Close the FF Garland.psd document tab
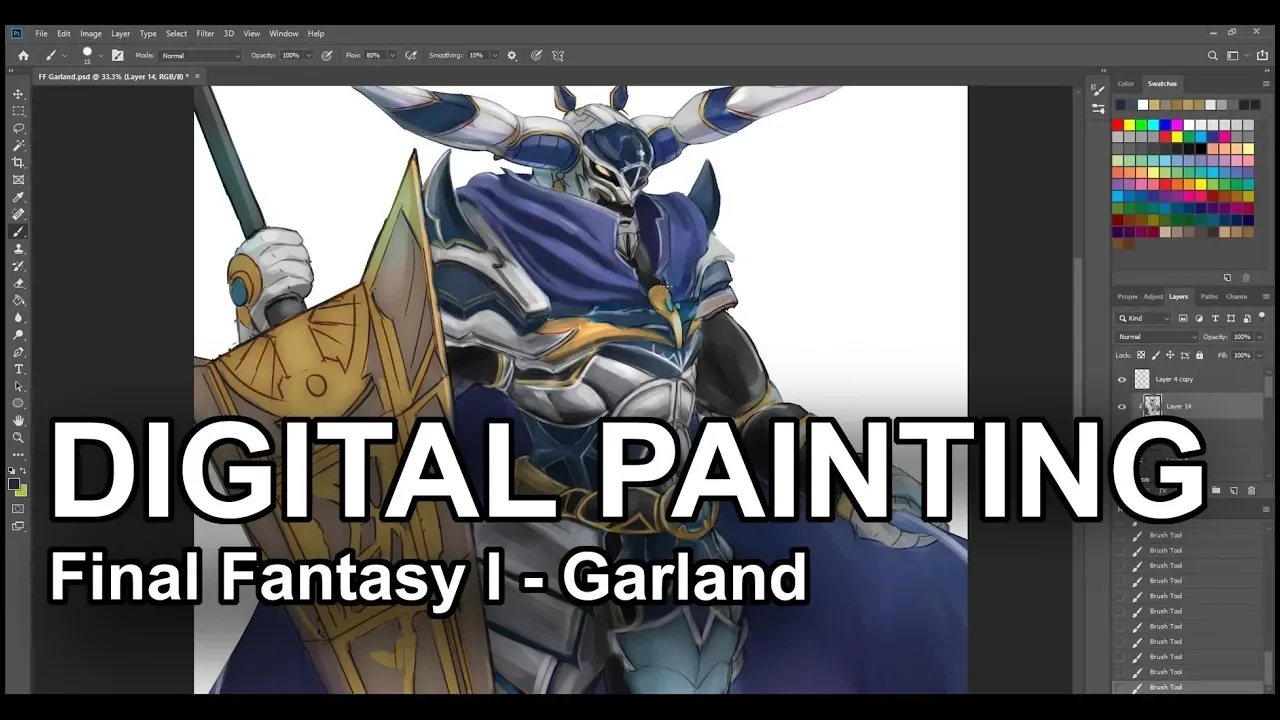The width and height of the screenshot is (1280, 720). (197, 76)
